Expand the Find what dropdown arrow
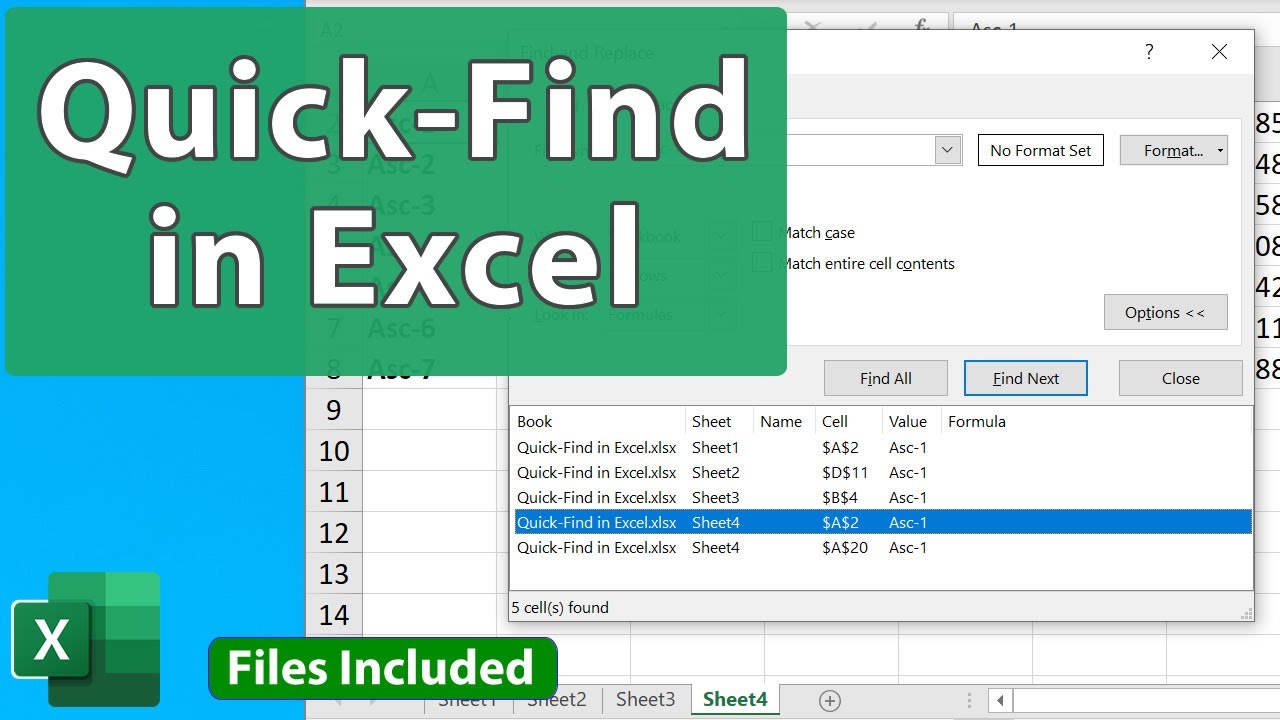 pos(948,151)
